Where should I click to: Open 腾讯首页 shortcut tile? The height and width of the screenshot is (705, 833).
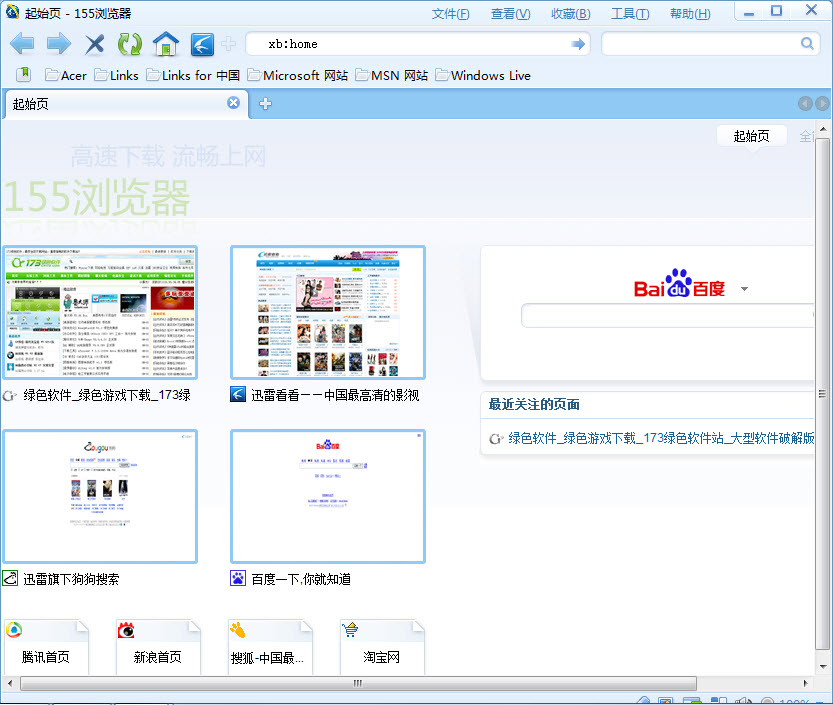pos(46,647)
